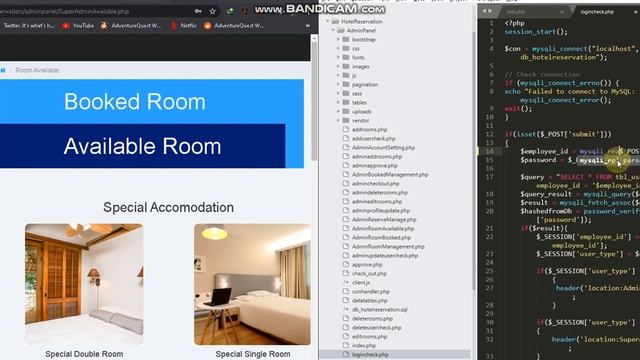
Task: Expand the fonts folder
Action: [x=338, y=58]
